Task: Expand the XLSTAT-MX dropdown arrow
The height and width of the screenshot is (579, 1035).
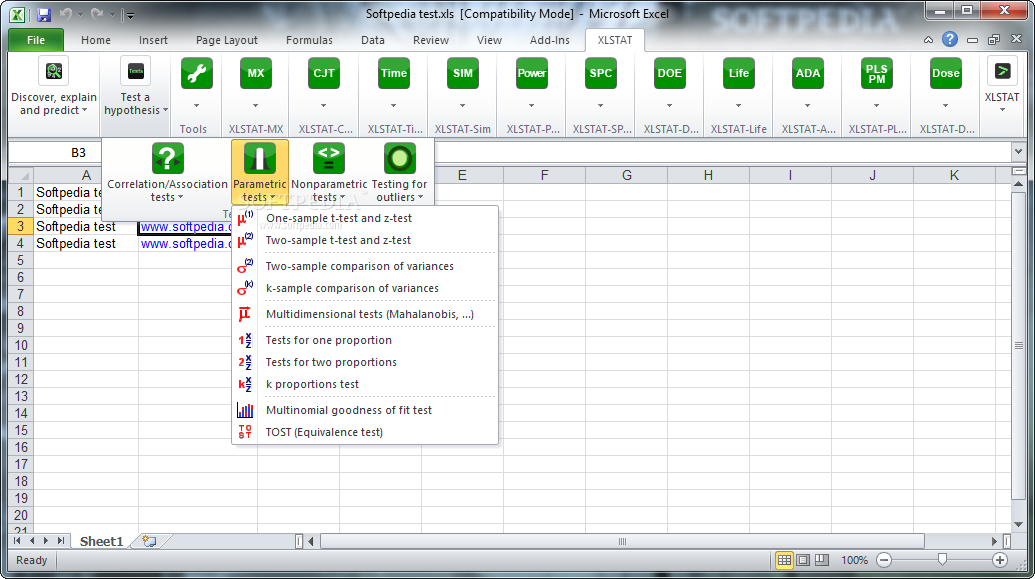Action: 255,106
